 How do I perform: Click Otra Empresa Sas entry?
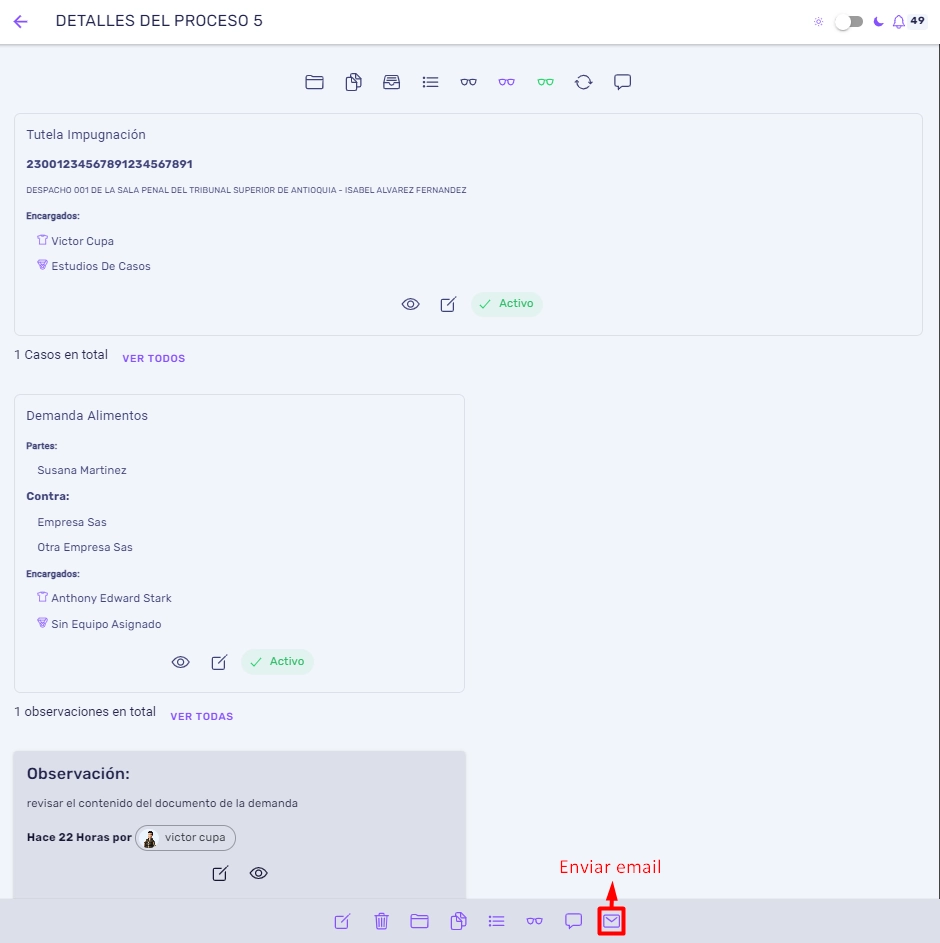click(x=85, y=547)
